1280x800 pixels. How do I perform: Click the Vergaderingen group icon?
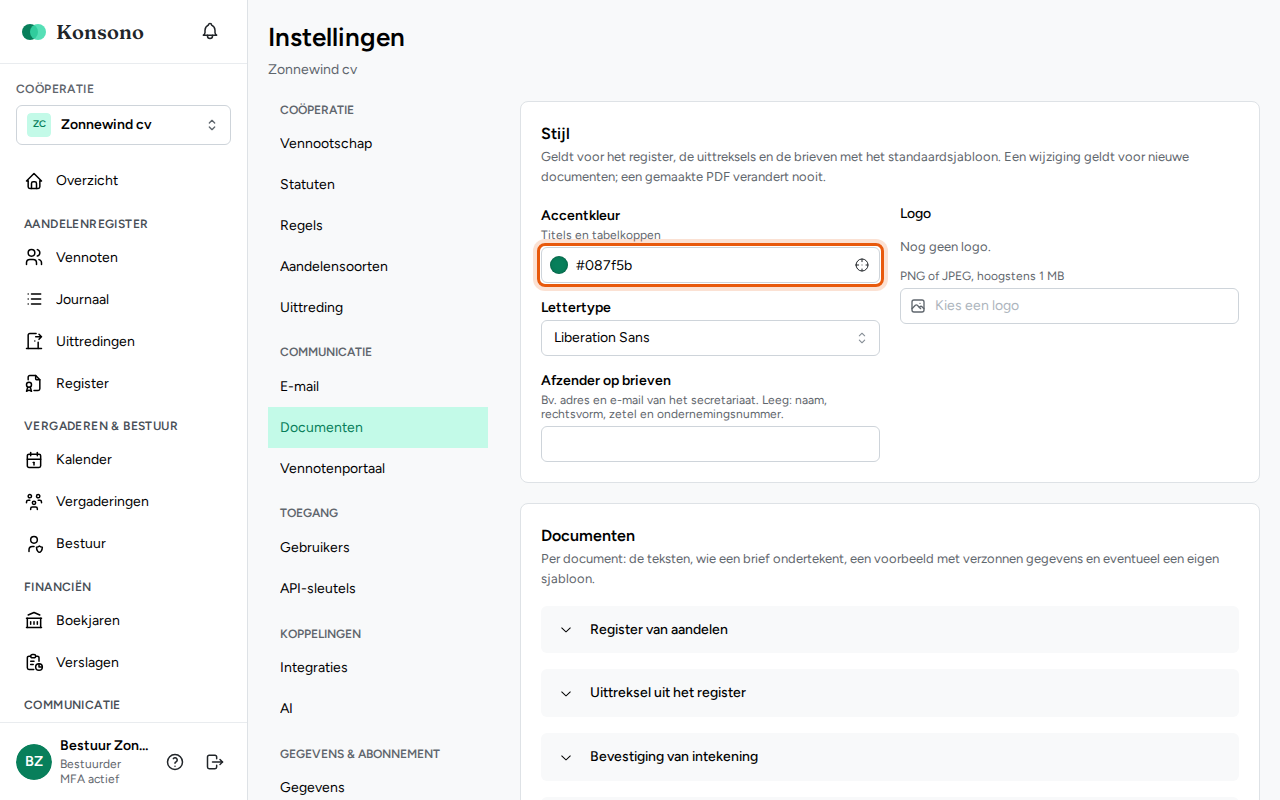tap(34, 502)
